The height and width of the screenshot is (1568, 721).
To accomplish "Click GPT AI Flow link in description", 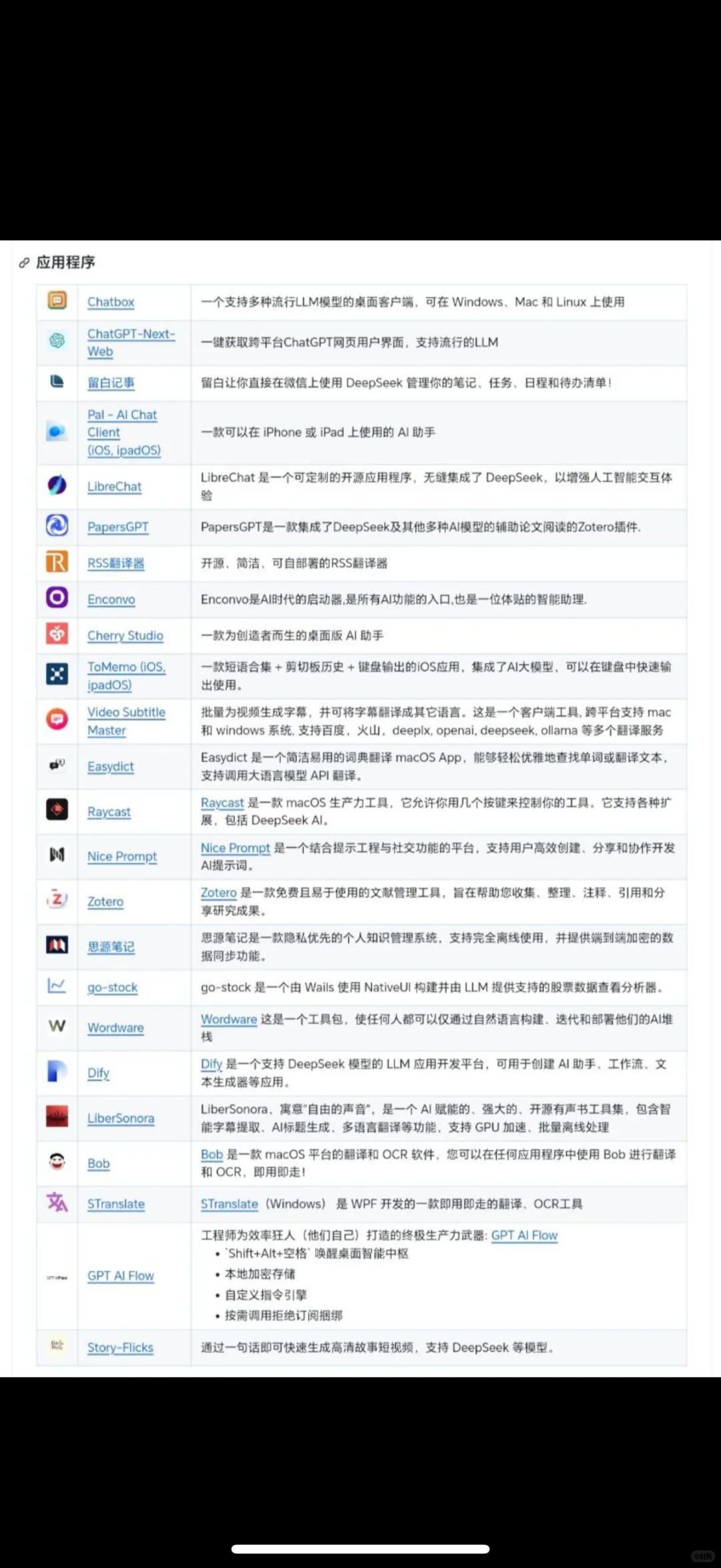I will 525,1235.
